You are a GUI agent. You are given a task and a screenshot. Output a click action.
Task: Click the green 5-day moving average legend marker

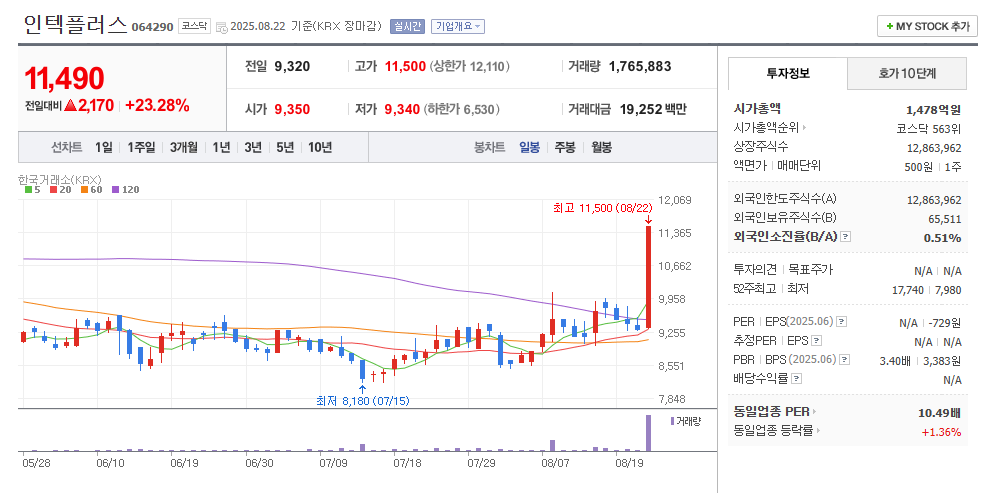coord(28,190)
